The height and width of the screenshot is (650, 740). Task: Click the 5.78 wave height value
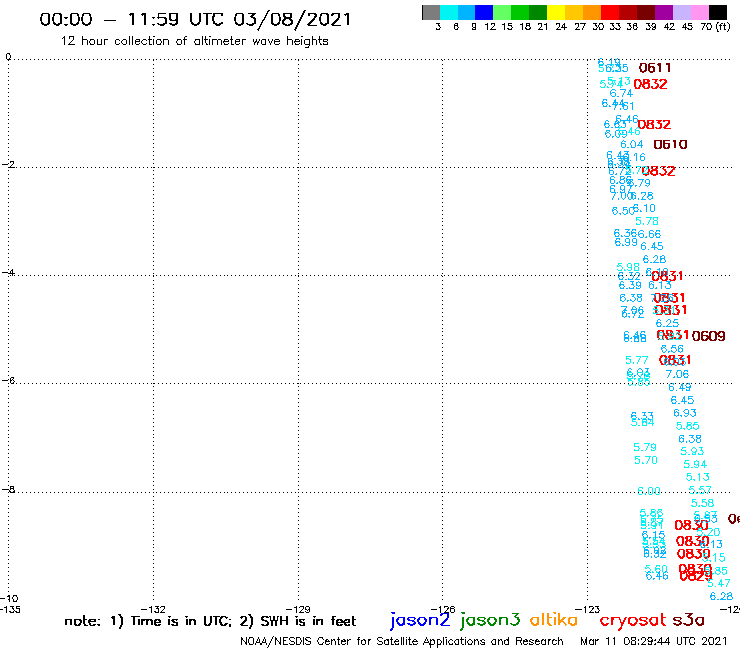647,221
